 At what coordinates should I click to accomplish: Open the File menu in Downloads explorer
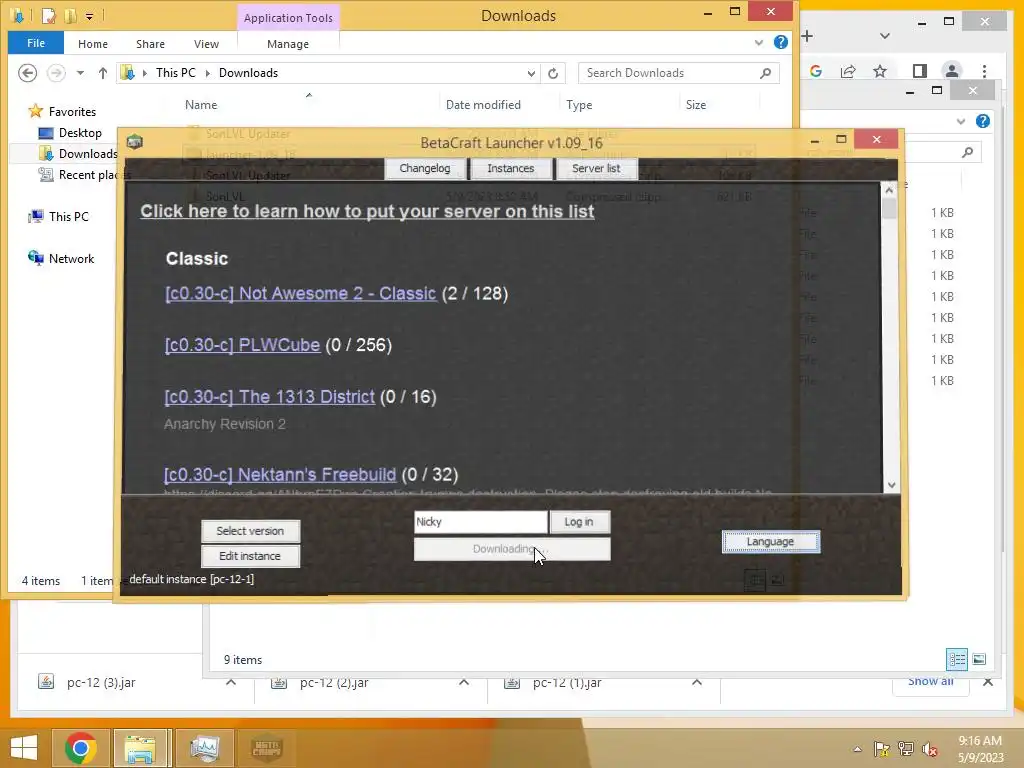tap(36, 43)
